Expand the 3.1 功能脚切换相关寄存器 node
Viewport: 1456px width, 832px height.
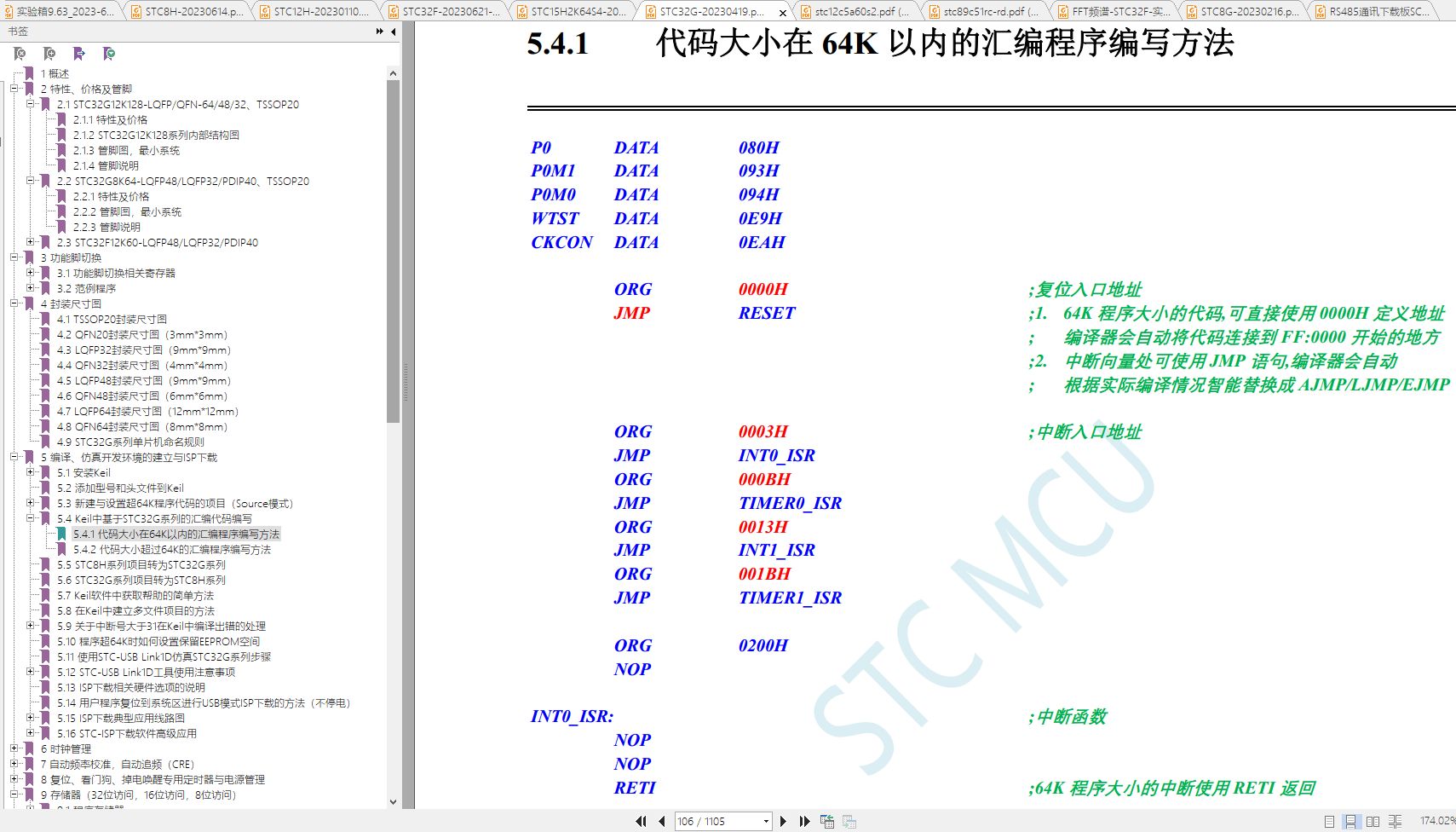point(31,273)
